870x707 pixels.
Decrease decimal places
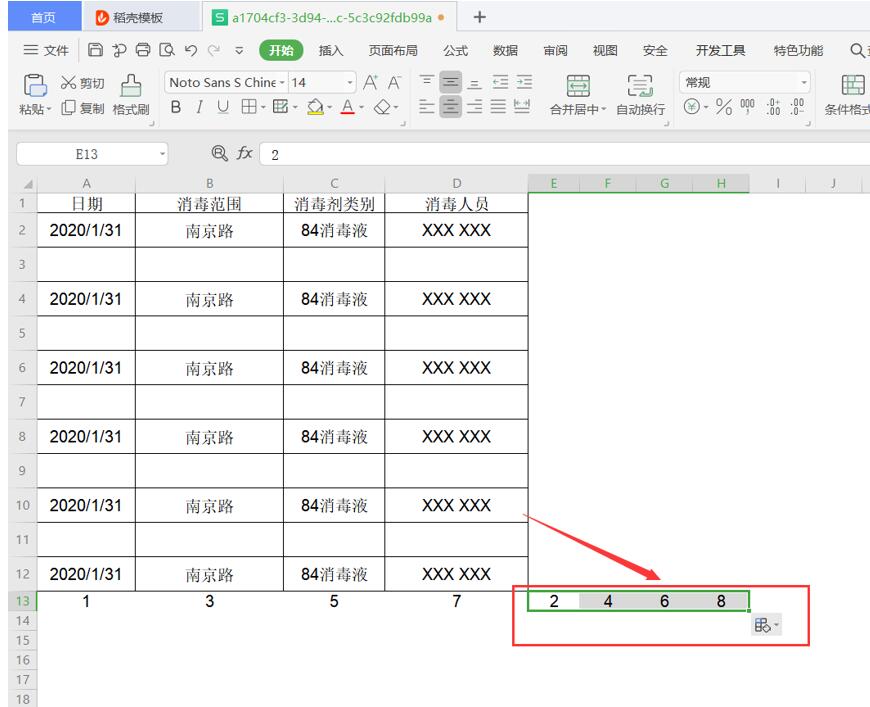tap(797, 106)
